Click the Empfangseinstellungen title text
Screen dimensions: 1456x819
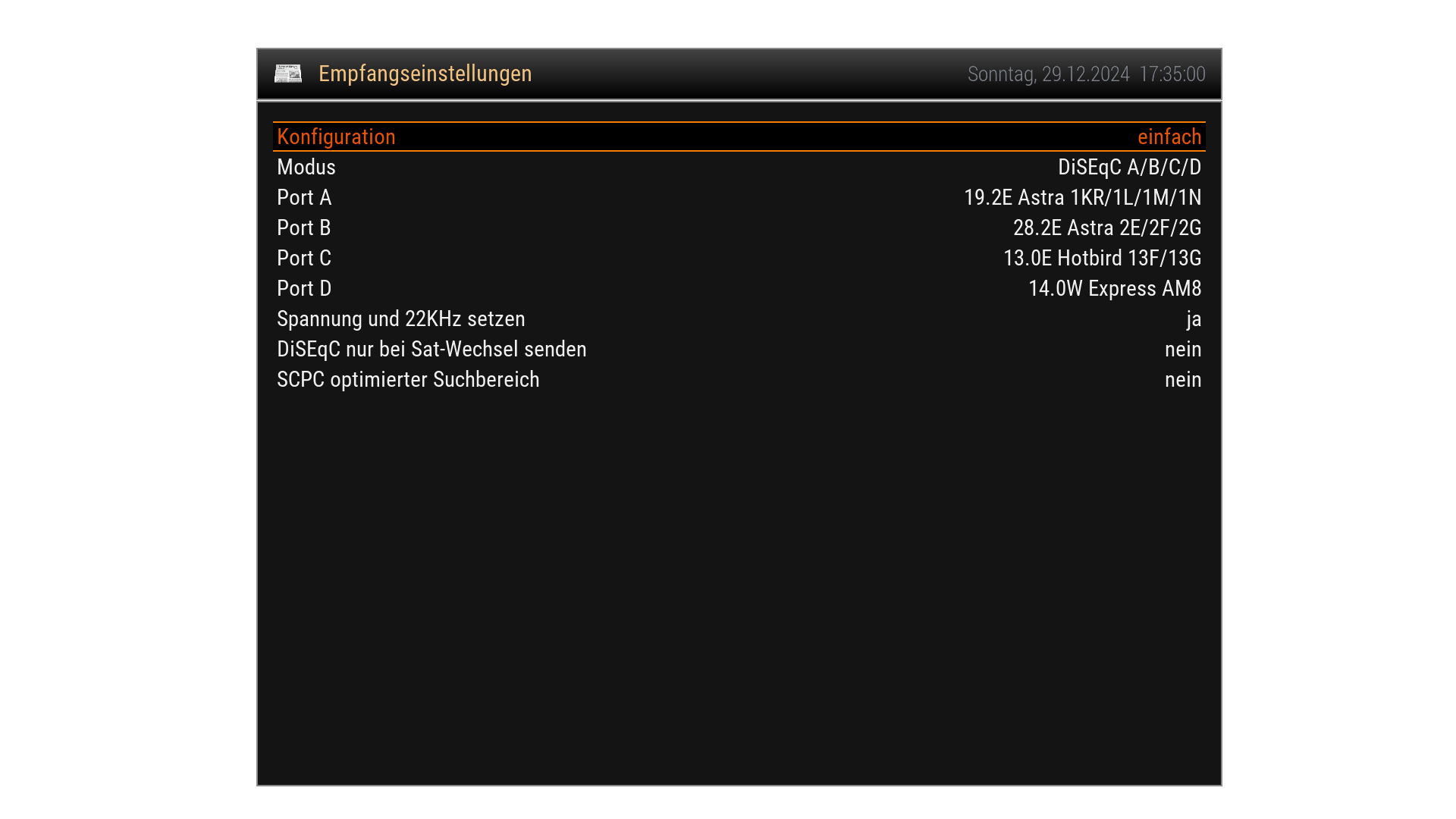[x=425, y=74]
